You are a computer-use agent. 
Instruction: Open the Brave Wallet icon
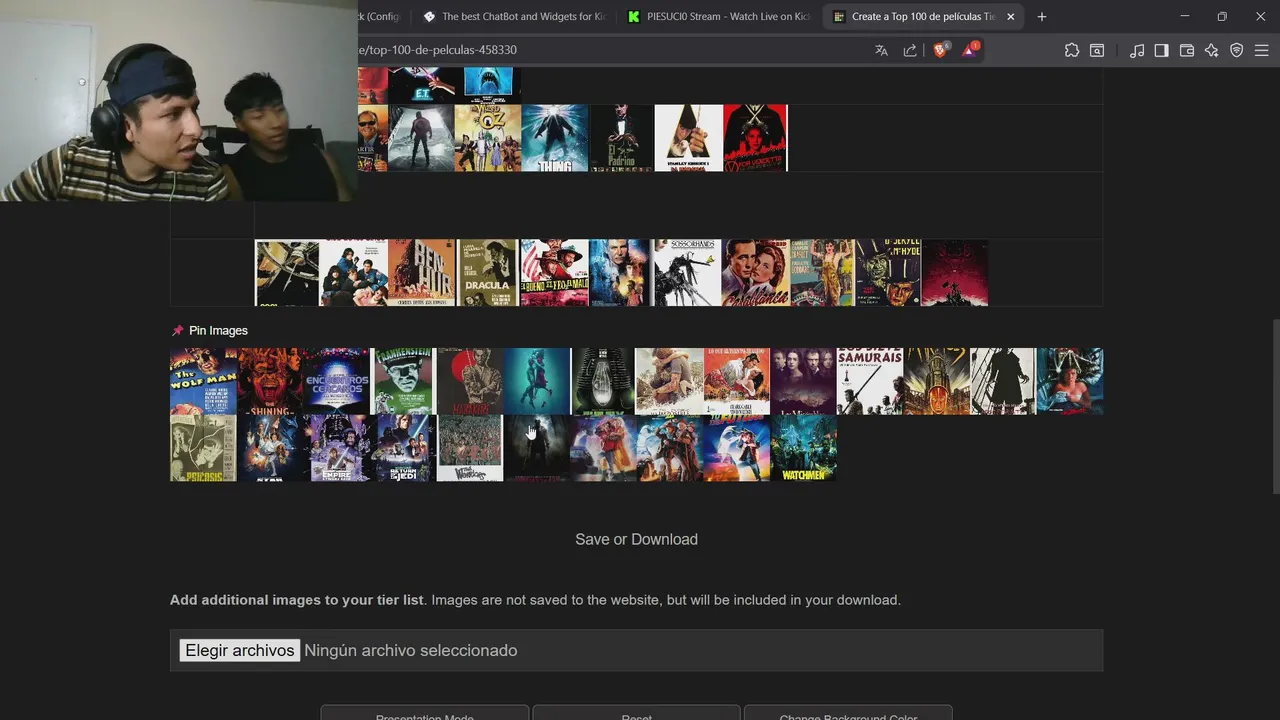(x=1187, y=50)
